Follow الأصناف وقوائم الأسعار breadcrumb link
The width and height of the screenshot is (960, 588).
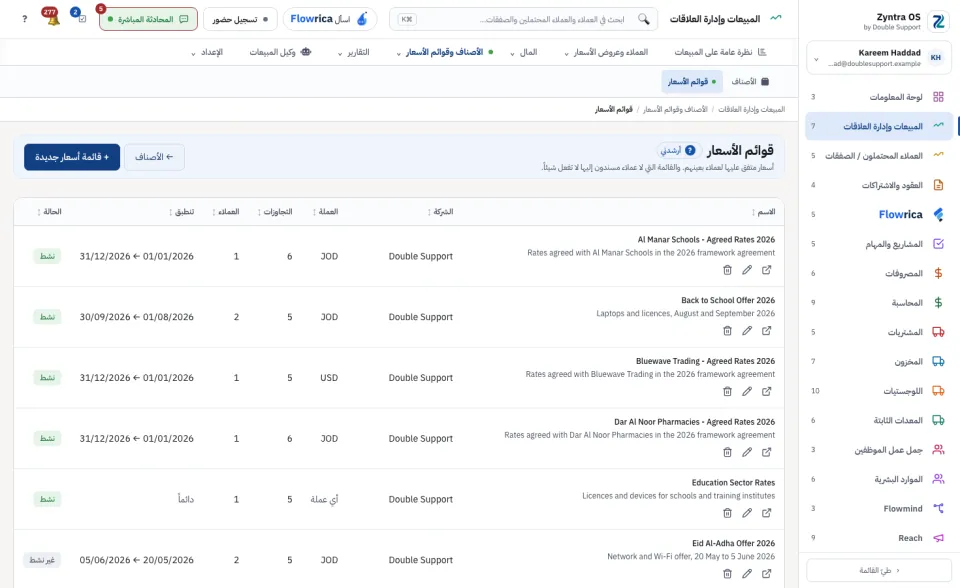[675, 110]
